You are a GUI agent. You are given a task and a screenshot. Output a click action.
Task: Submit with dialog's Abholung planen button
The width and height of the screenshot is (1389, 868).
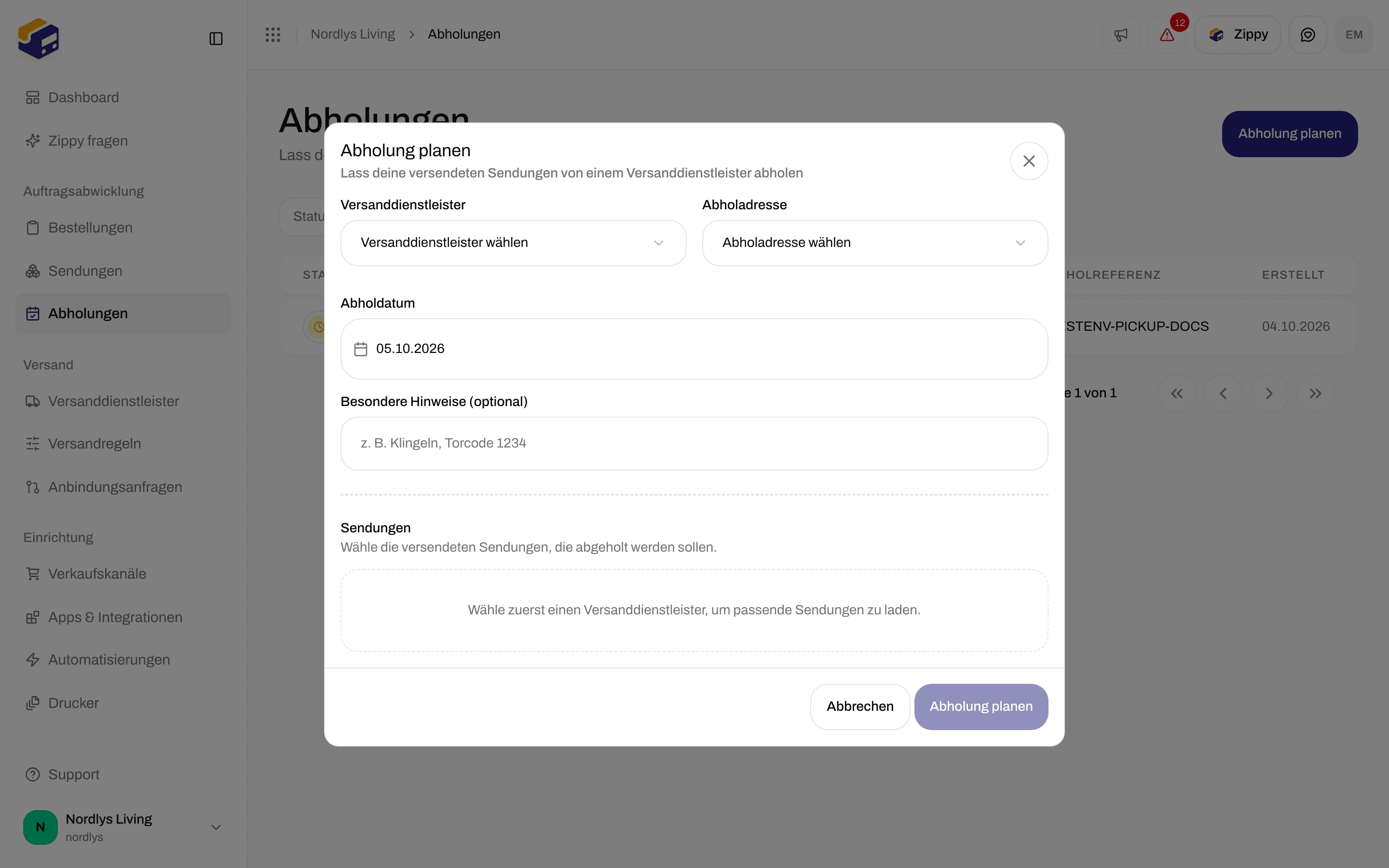[x=981, y=706]
